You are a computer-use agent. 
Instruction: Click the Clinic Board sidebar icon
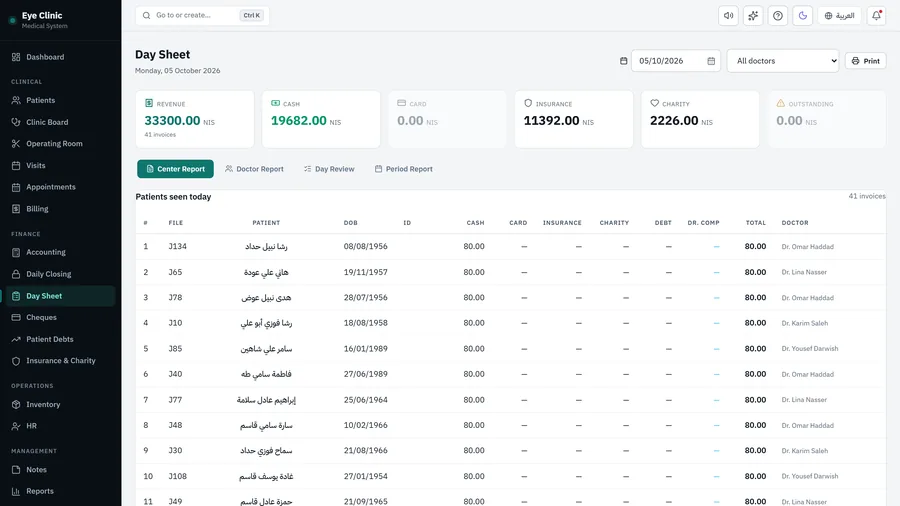[x=16, y=122]
